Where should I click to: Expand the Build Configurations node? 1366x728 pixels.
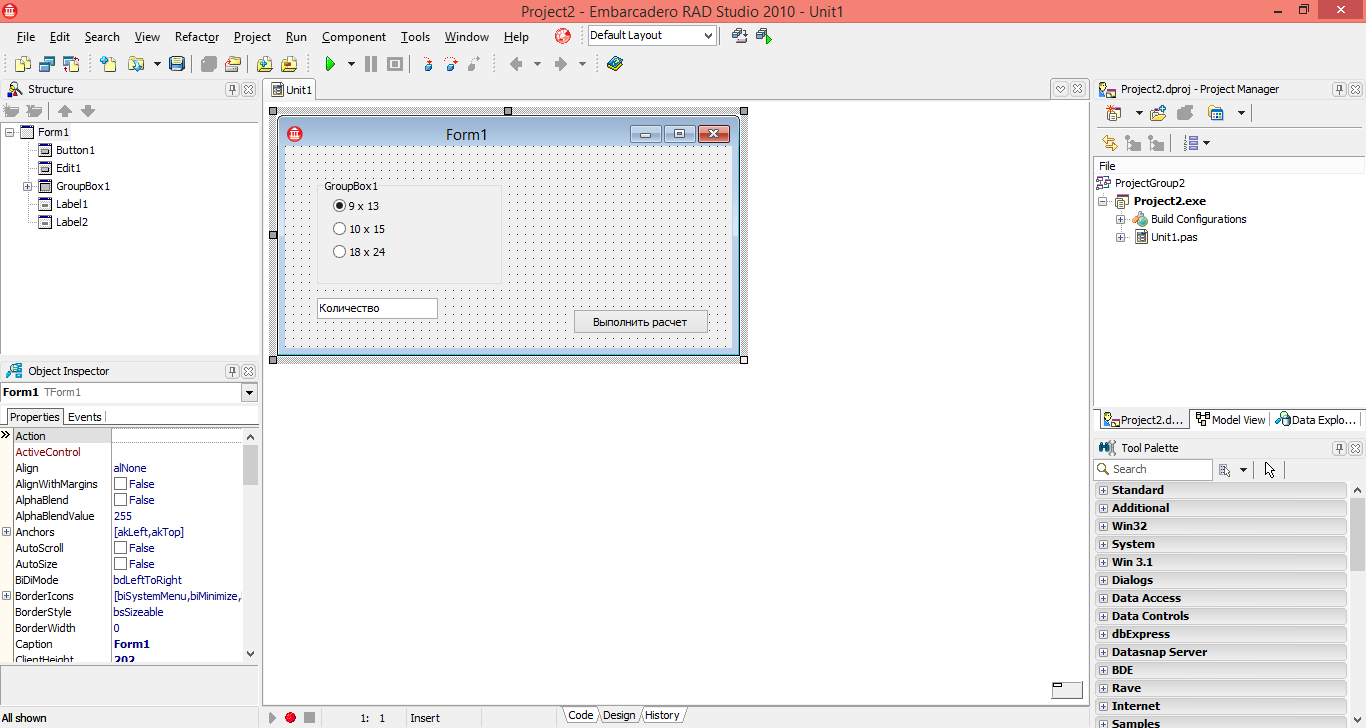1121,219
